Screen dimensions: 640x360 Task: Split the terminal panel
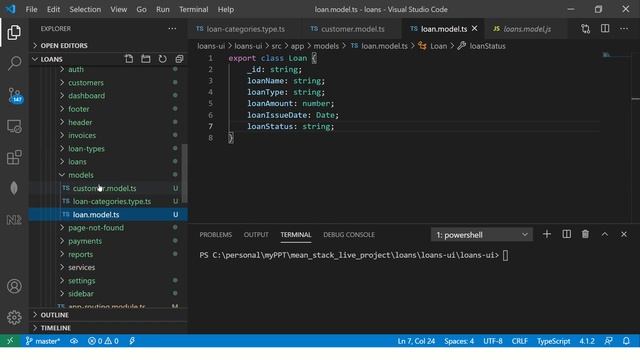[567, 234]
